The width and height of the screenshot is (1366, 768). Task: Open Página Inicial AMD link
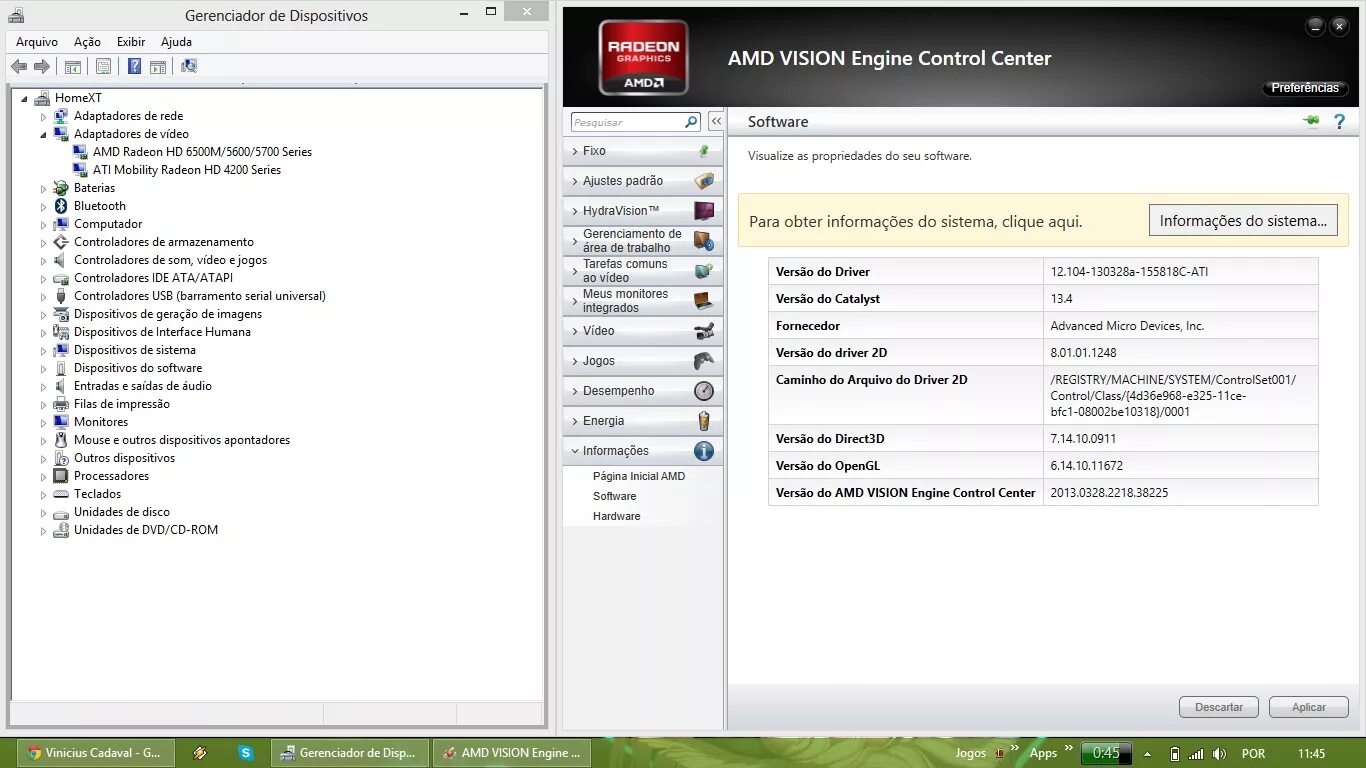coord(639,476)
